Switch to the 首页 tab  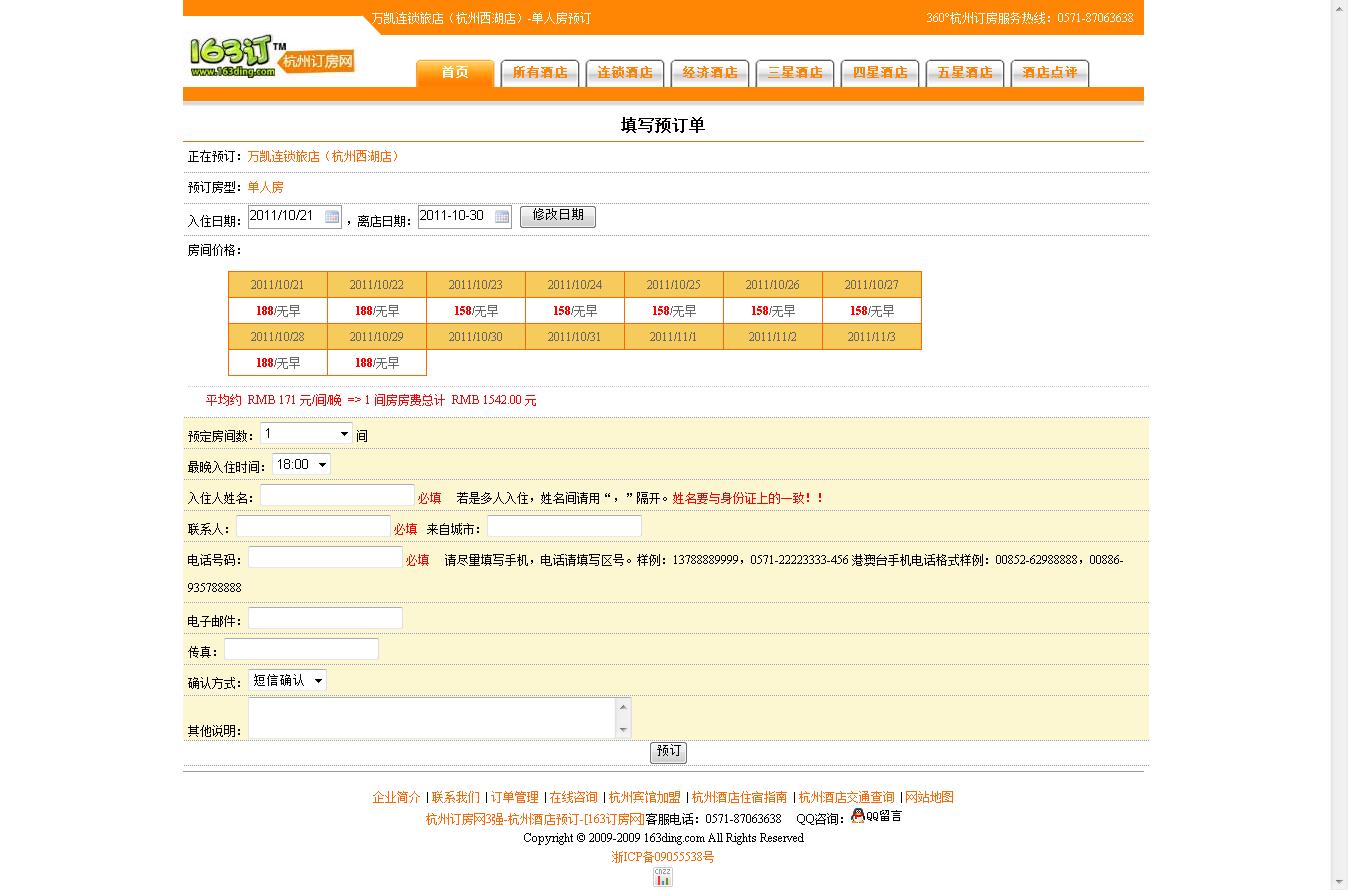(455, 73)
